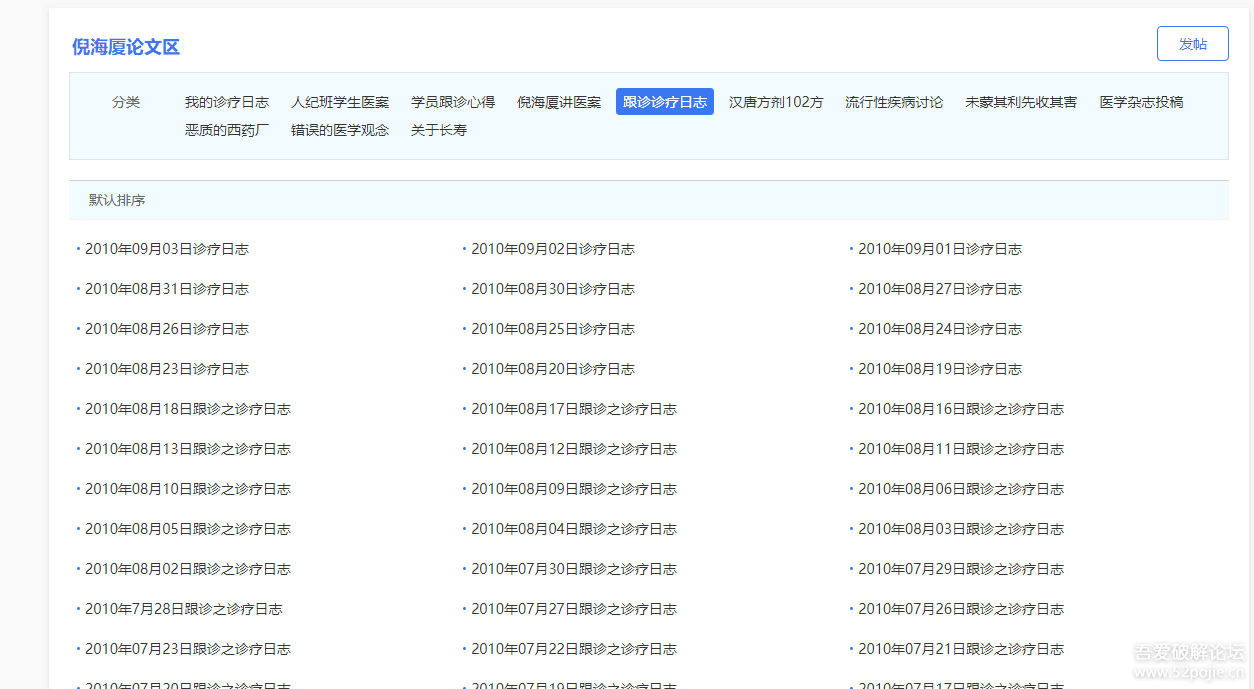This screenshot has width=1254, height=689.
Task: Open post 2010年08月24日诊疗日志
Action: point(939,329)
